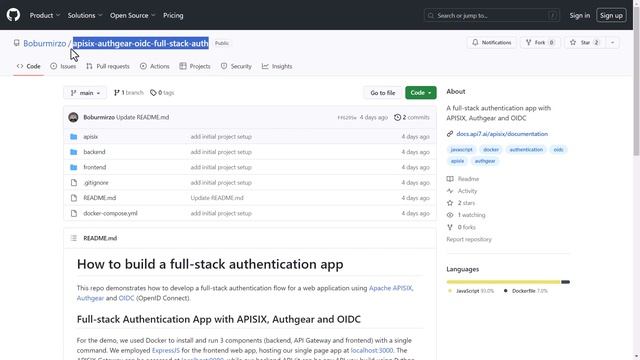Open the backend folder icon
This screenshot has height=360, width=640.
pos(73,152)
